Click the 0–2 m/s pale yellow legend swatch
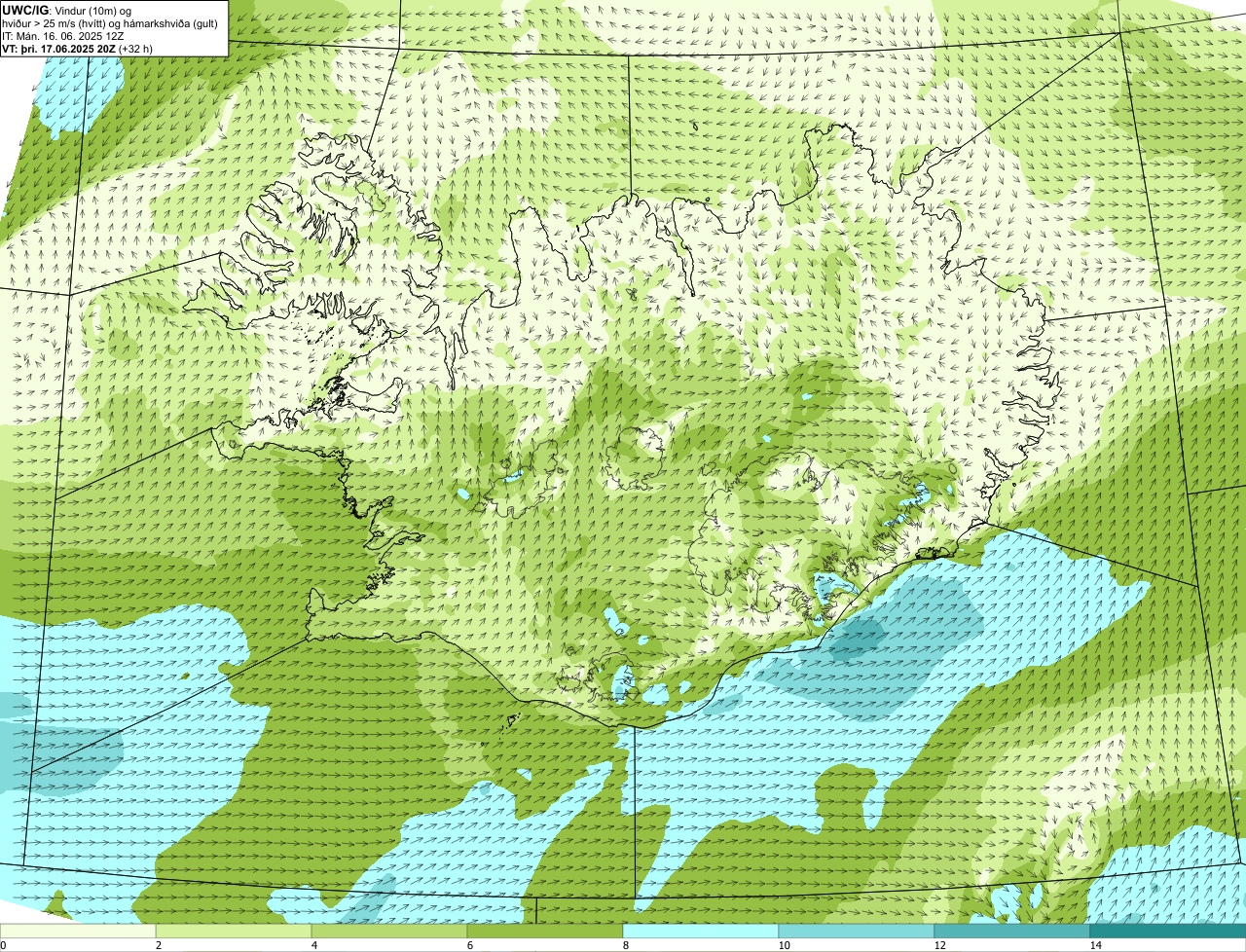 tap(78, 931)
